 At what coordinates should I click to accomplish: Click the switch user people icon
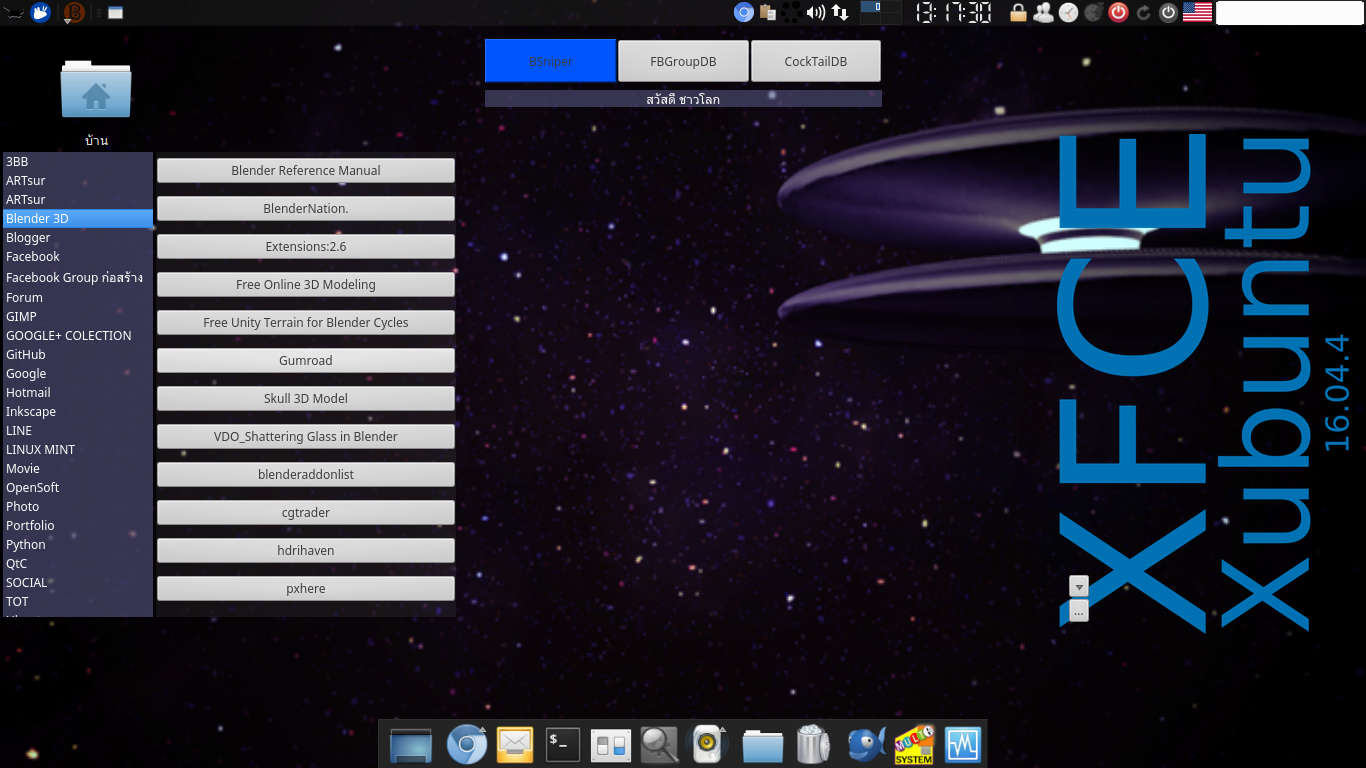coord(1043,13)
